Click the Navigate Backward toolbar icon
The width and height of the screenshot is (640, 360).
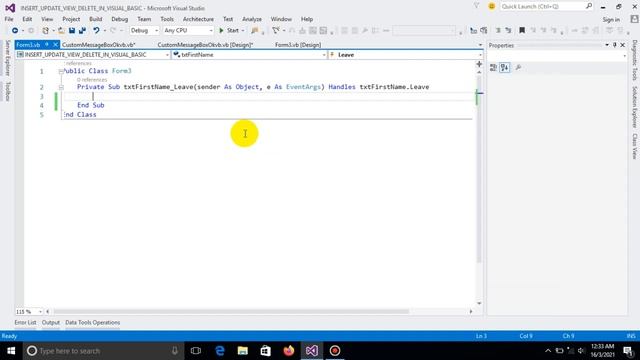pyautogui.click(x=15, y=30)
